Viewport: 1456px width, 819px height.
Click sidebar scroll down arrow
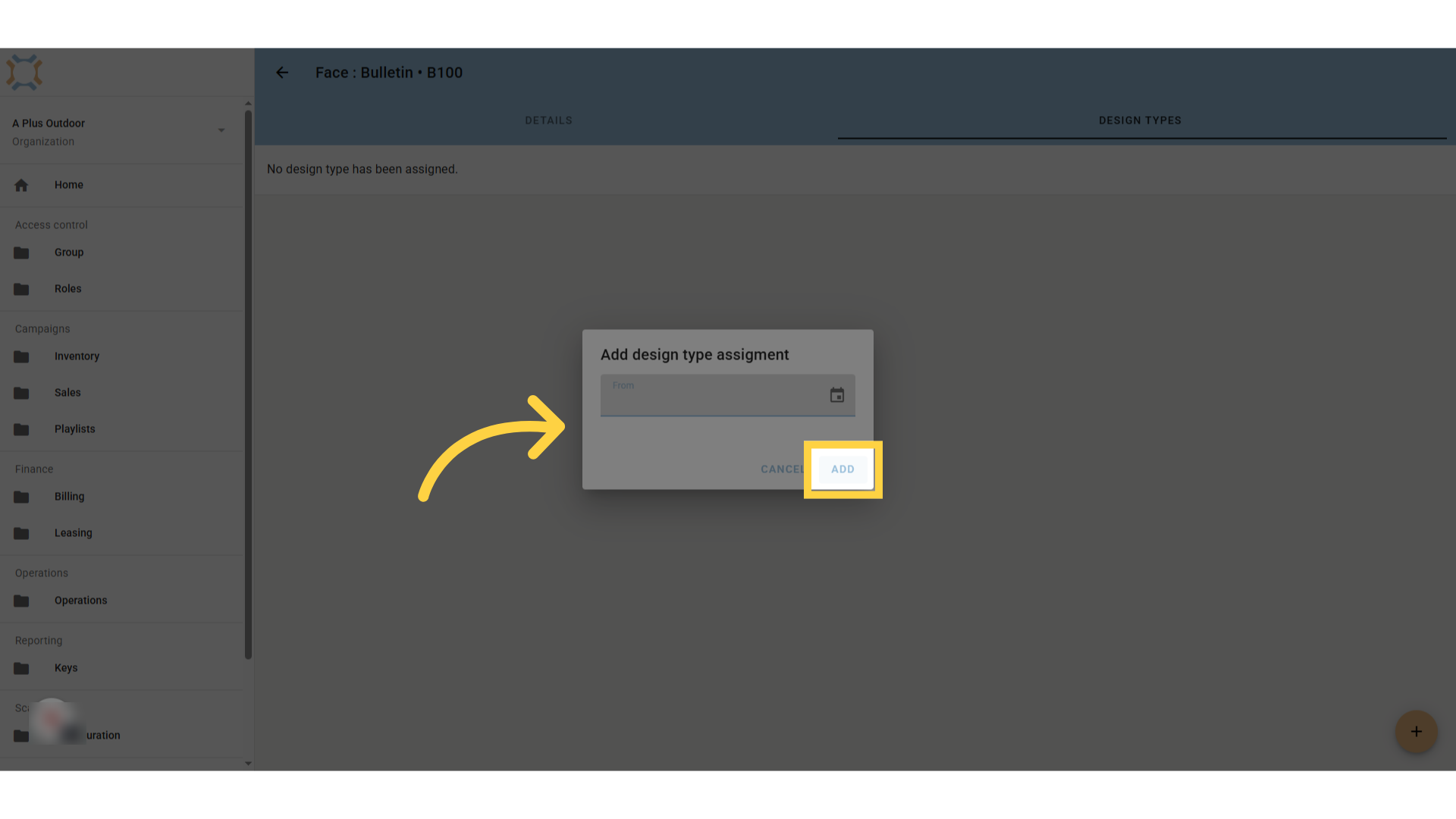point(248,764)
